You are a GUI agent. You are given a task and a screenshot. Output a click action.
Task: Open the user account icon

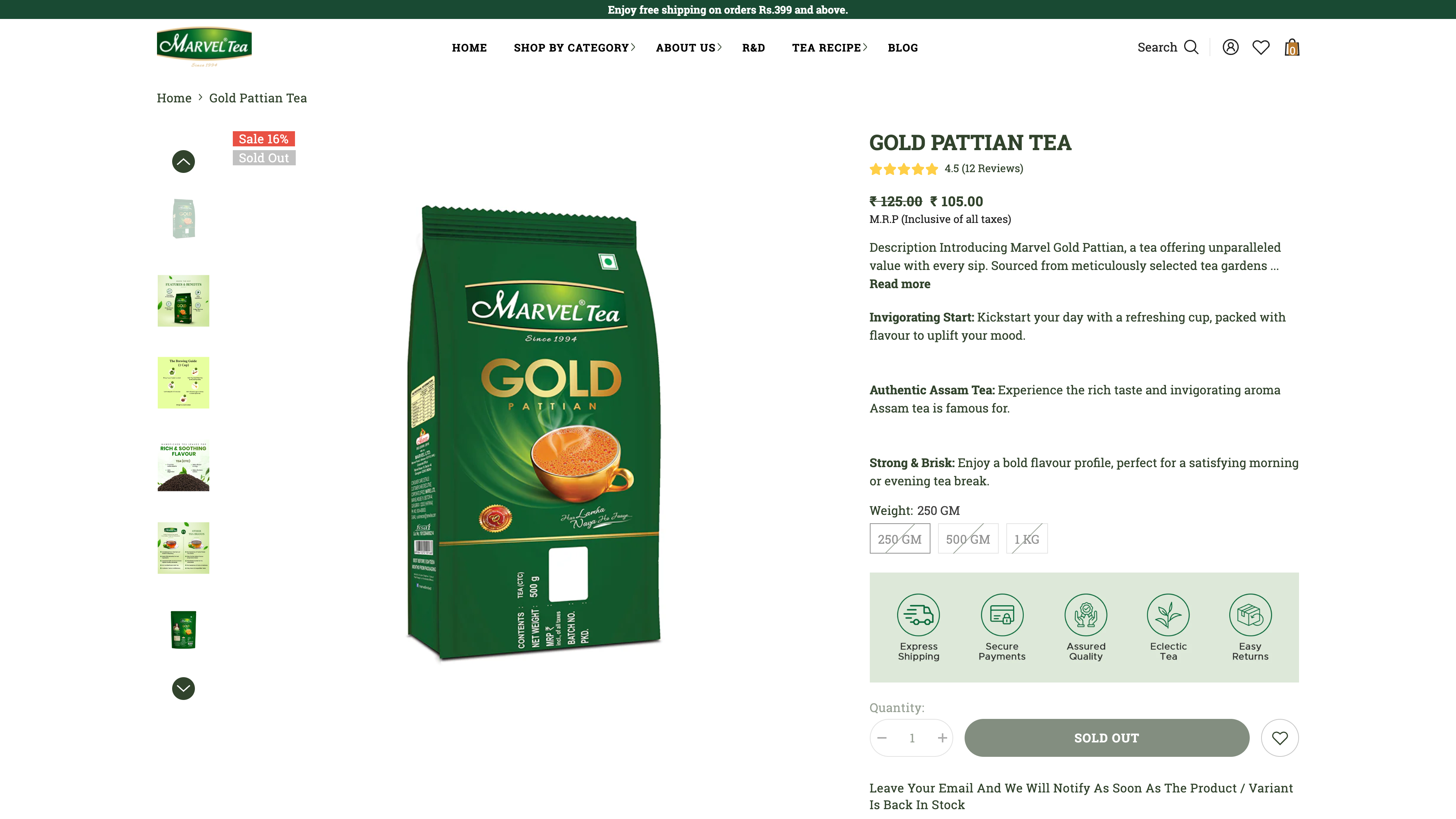tap(1230, 47)
